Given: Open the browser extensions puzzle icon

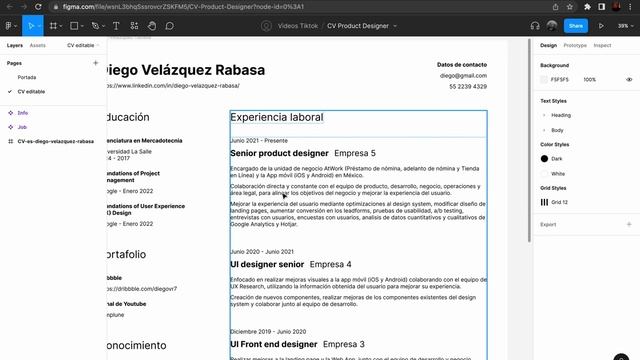Looking at the screenshot, I should pyautogui.click(x=587, y=7).
